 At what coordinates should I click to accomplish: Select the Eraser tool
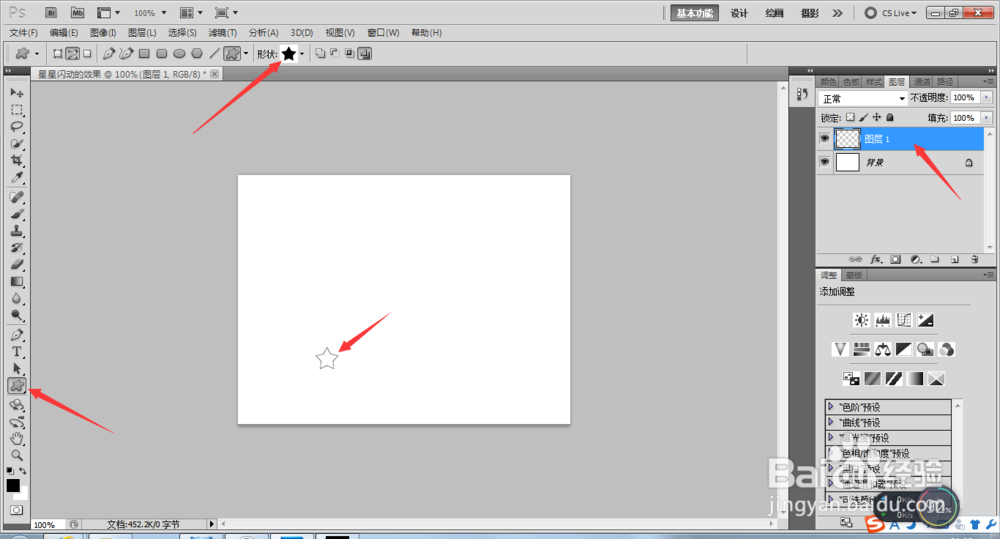[x=17, y=264]
